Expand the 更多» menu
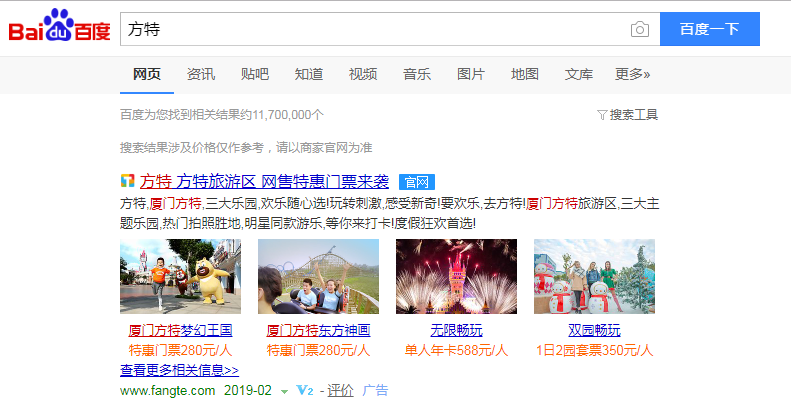Screen dimensions: 791x412 (x=632, y=74)
